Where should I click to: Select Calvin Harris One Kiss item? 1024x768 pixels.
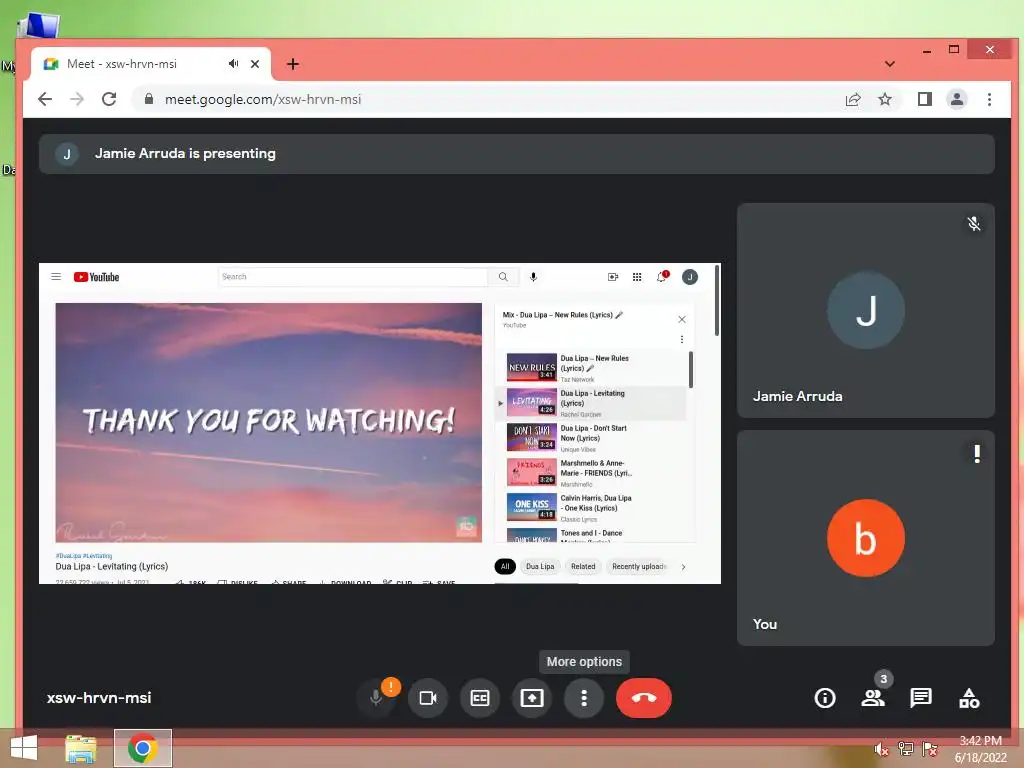[591, 508]
